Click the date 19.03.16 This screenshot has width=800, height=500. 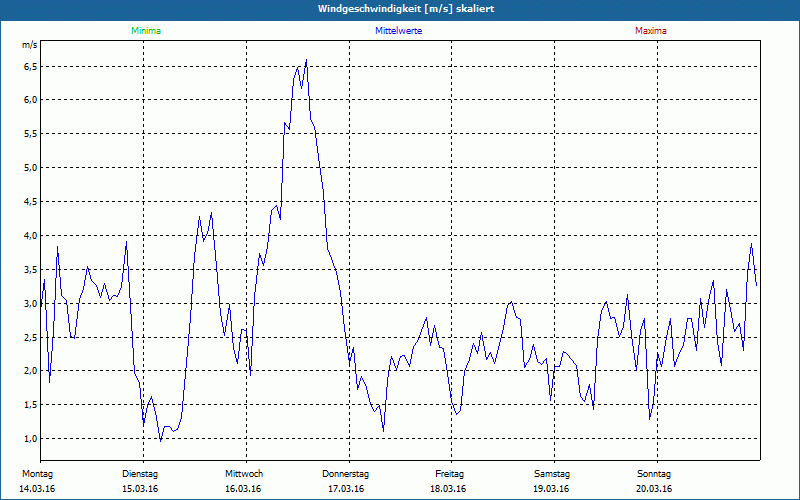click(x=551, y=489)
